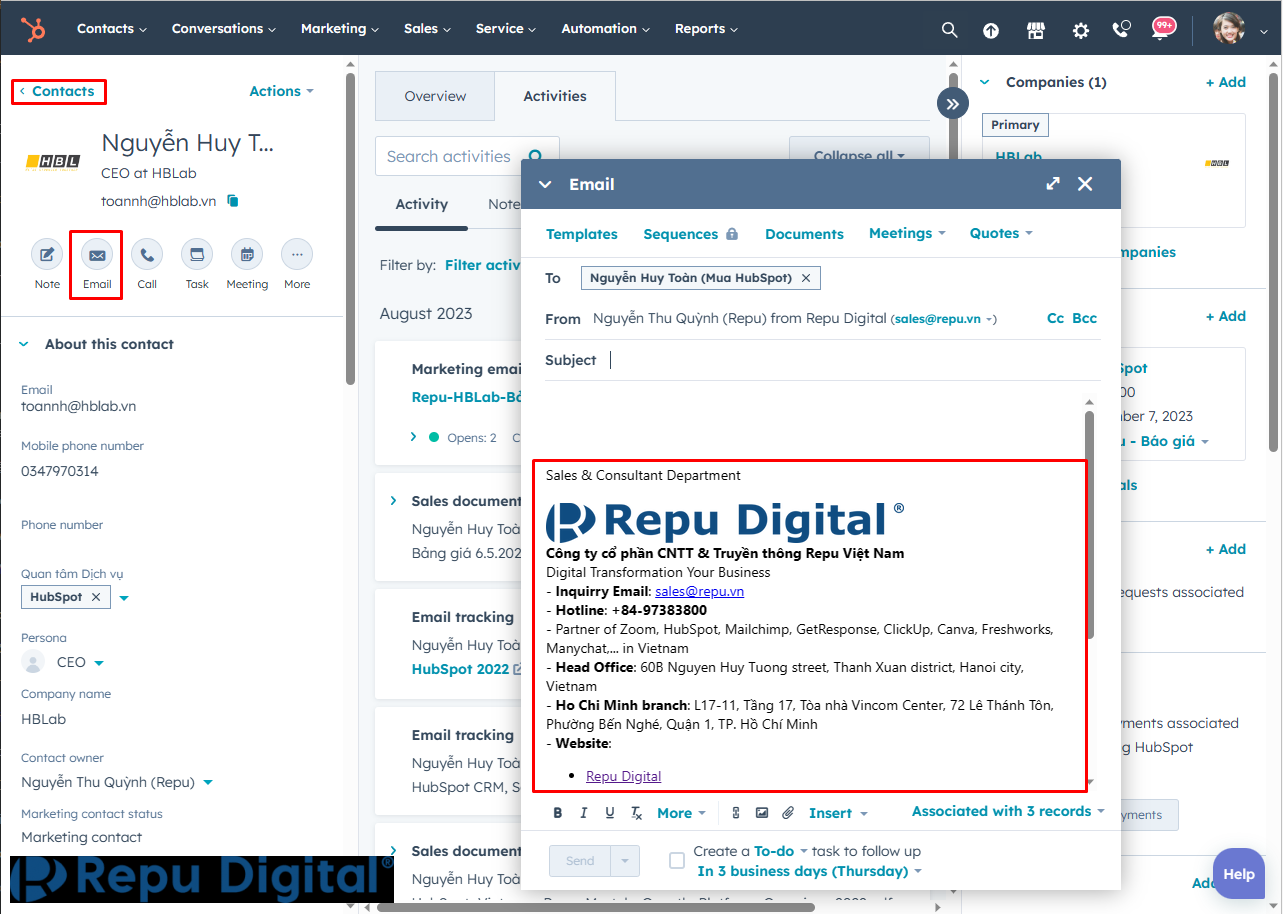The width and height of the screenshot is (1283, 914).
Task: Open Sequences in email composer
Action: (691, 234)
